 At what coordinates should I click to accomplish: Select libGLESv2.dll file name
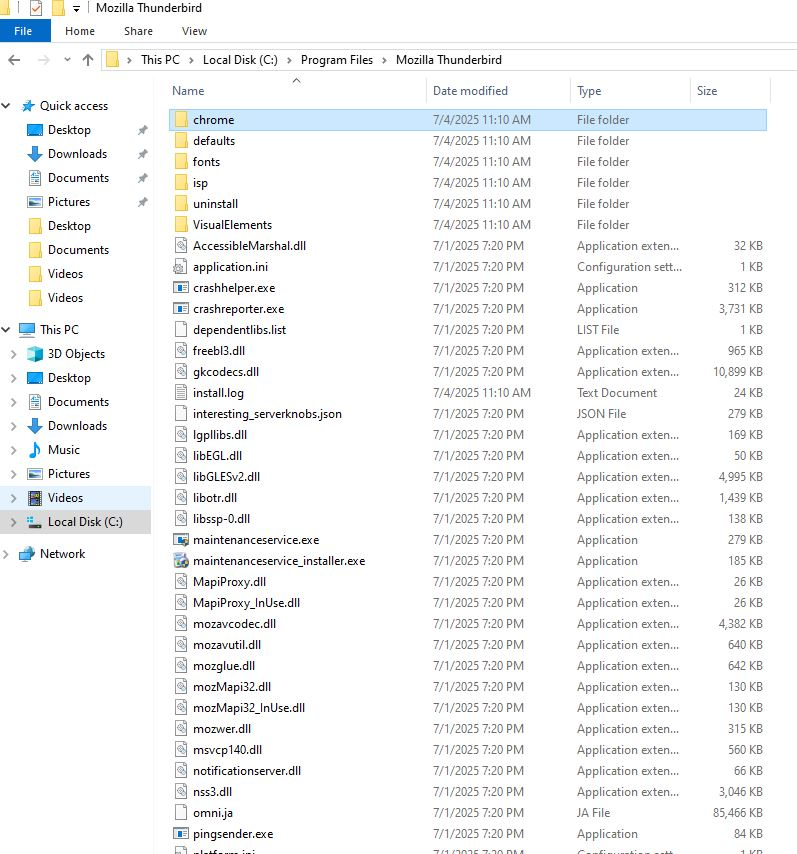[226, 477]
